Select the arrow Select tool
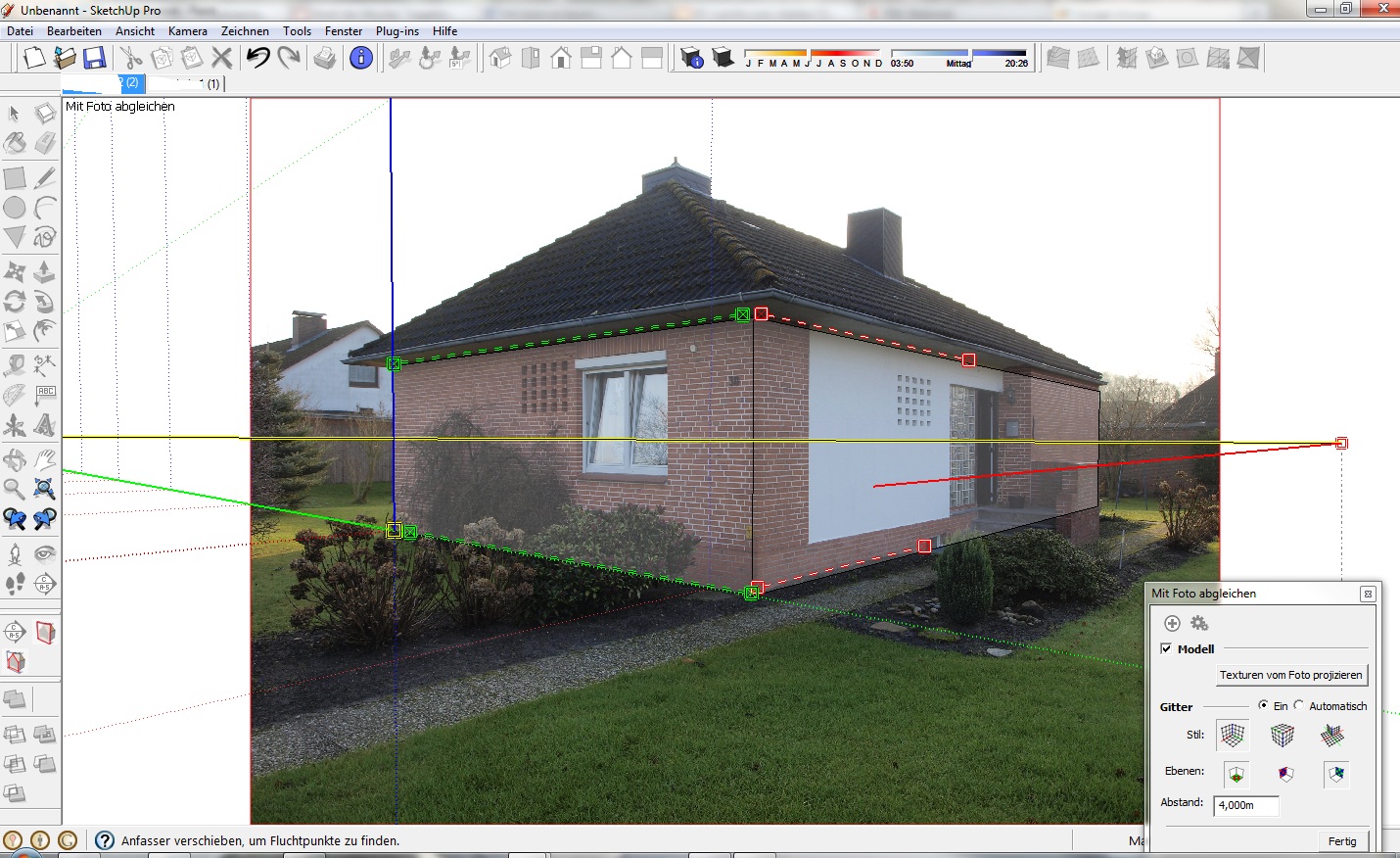 (15, 114)
